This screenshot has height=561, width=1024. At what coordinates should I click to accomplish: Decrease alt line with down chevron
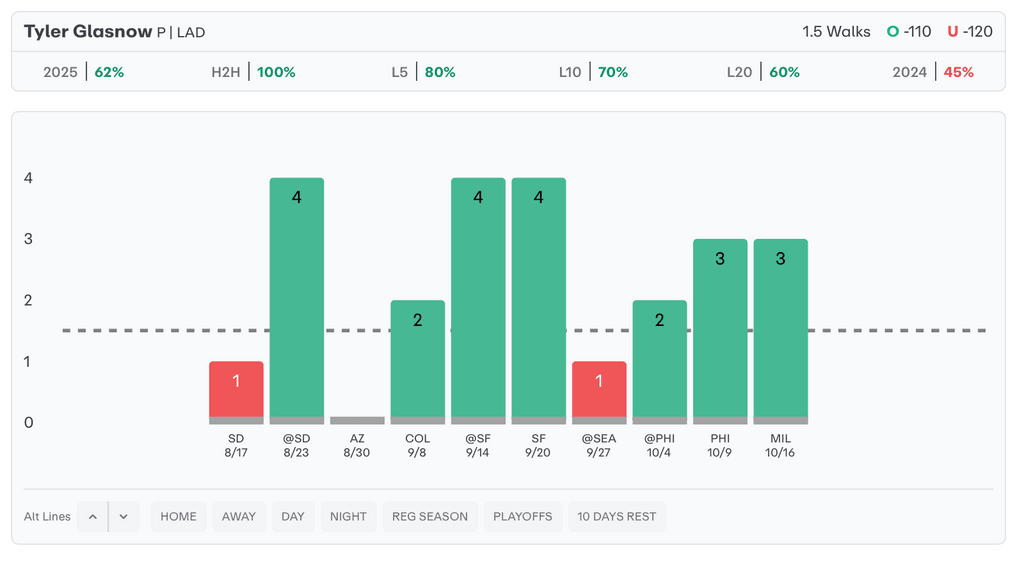click(124, 517)
